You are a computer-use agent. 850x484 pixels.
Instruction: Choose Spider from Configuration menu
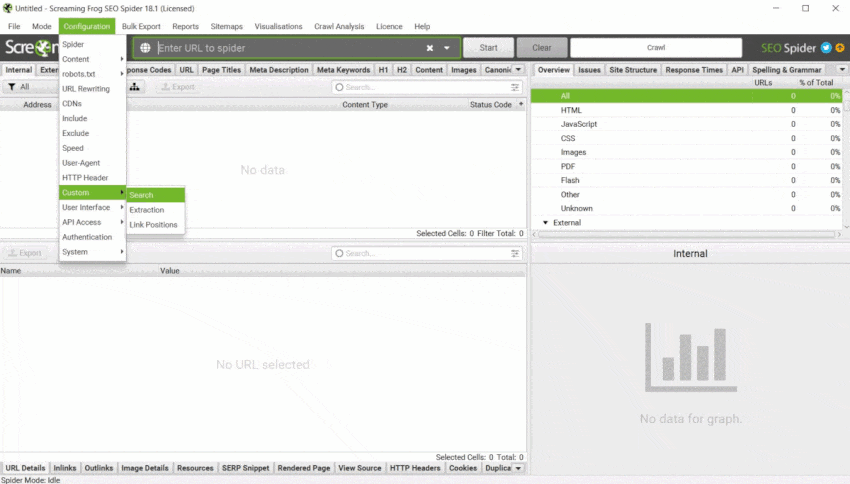tap(93, 44)
